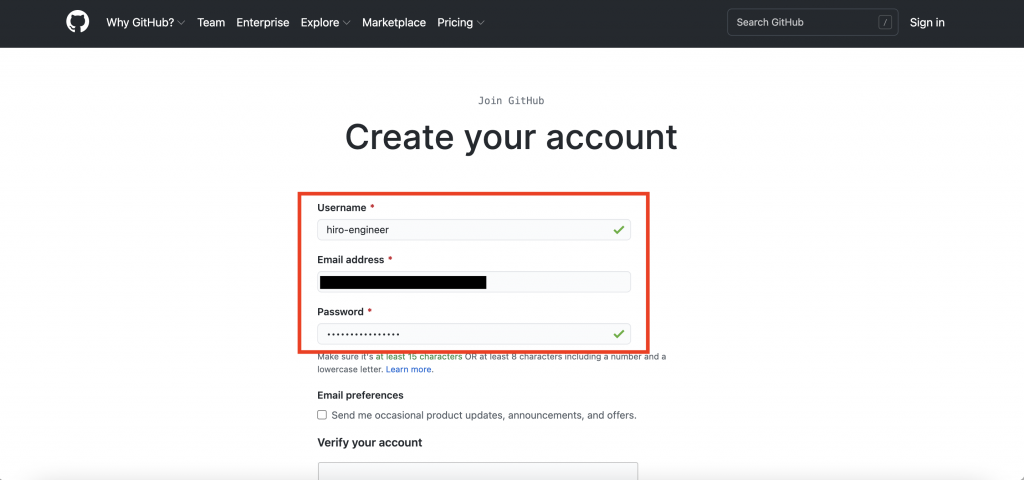Click the Email address input field
Viewport: 1024px width, 480px height.
point(474,282)
